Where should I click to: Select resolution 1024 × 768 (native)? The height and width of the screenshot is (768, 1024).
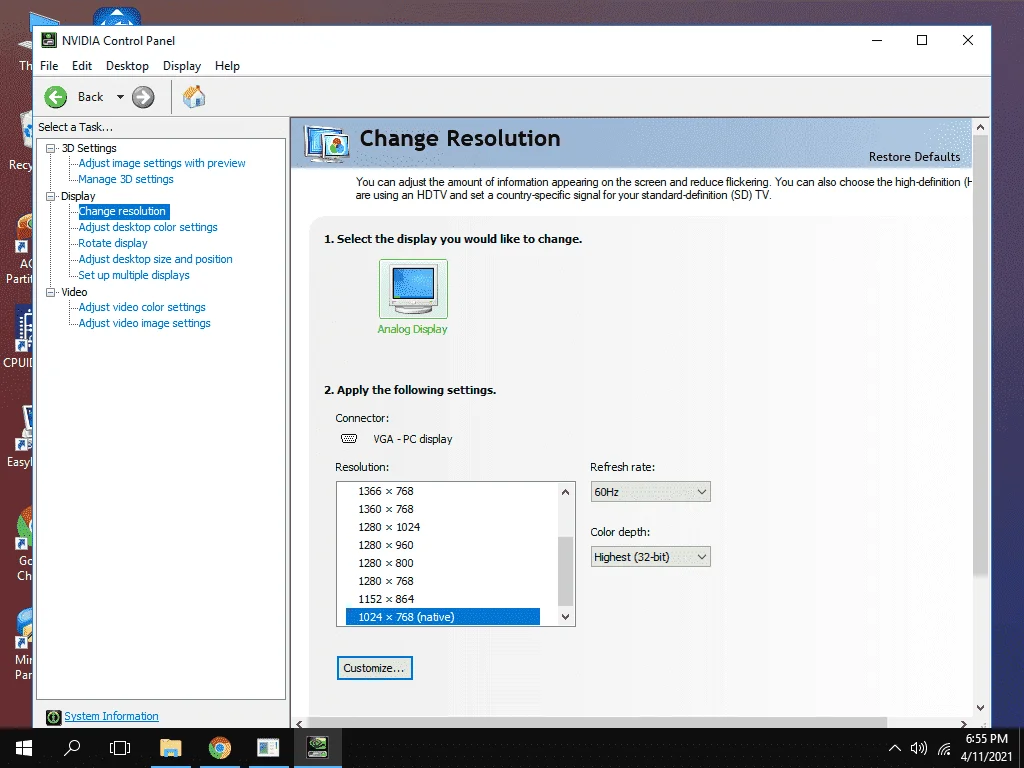[x=443, y=617]
